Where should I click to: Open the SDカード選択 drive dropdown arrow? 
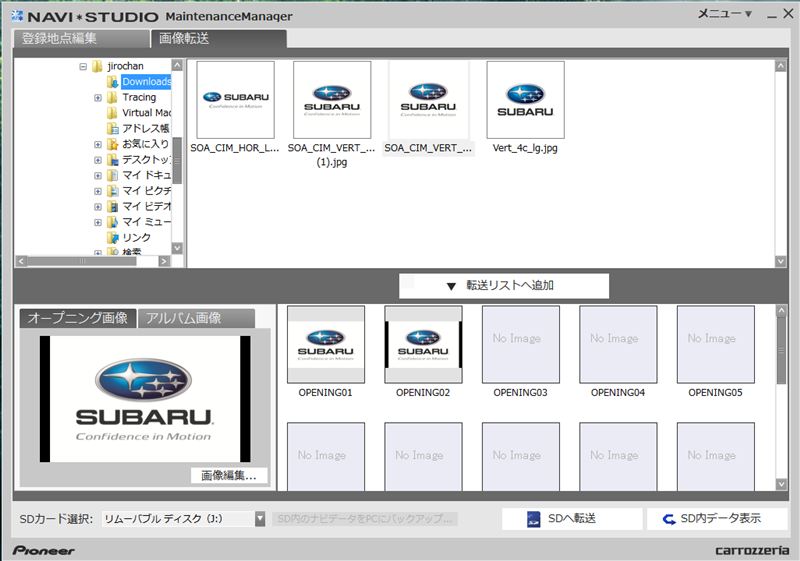click(x=260, y=519)
